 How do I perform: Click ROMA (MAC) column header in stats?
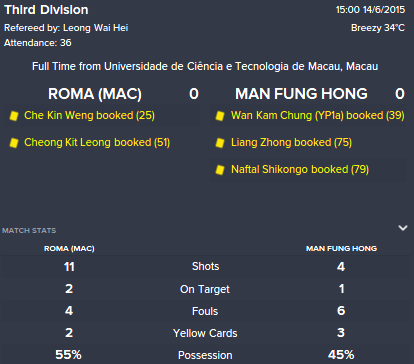tap(69, 249)
